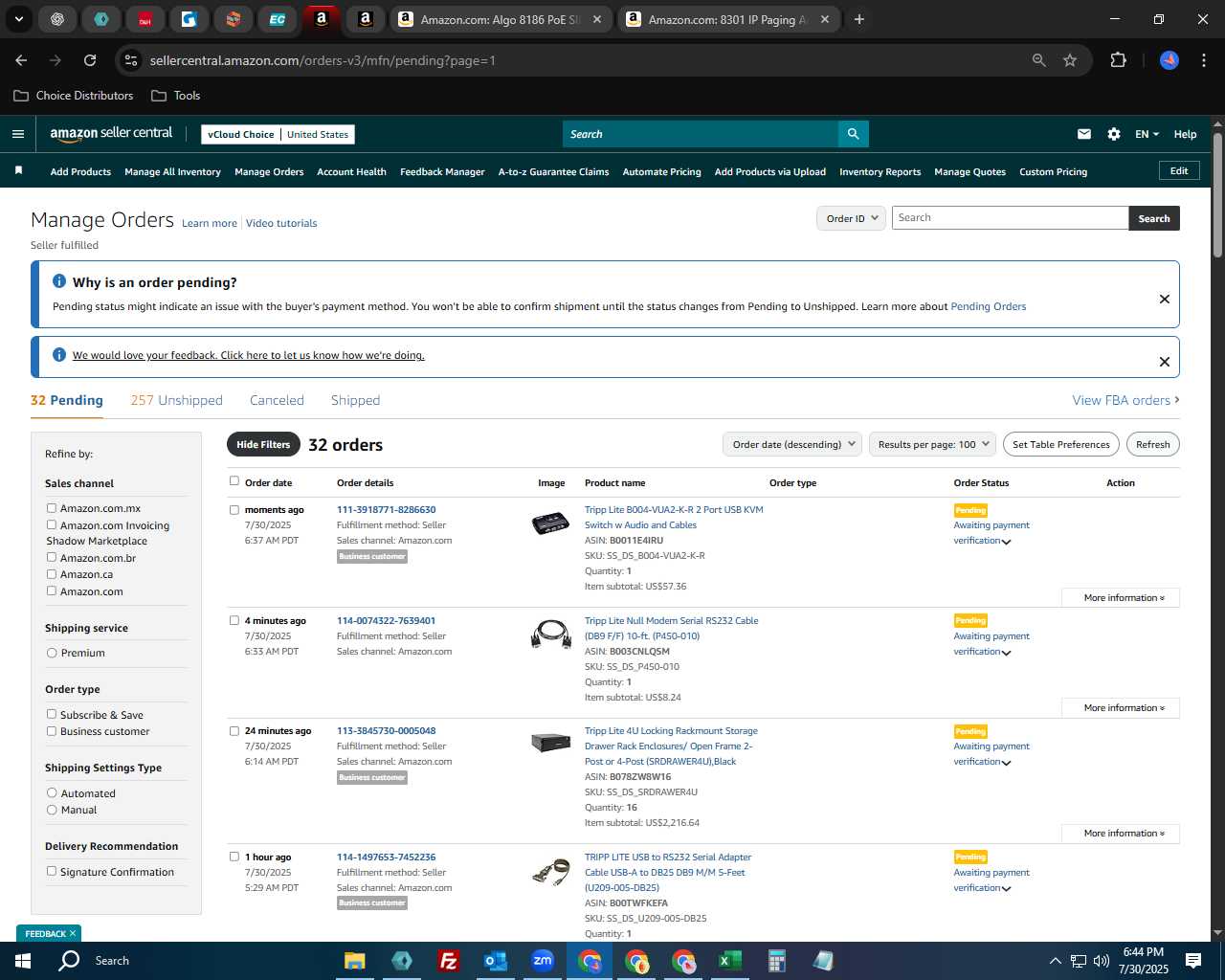Click the info icon on pending notice

click(x=59, y=281)
